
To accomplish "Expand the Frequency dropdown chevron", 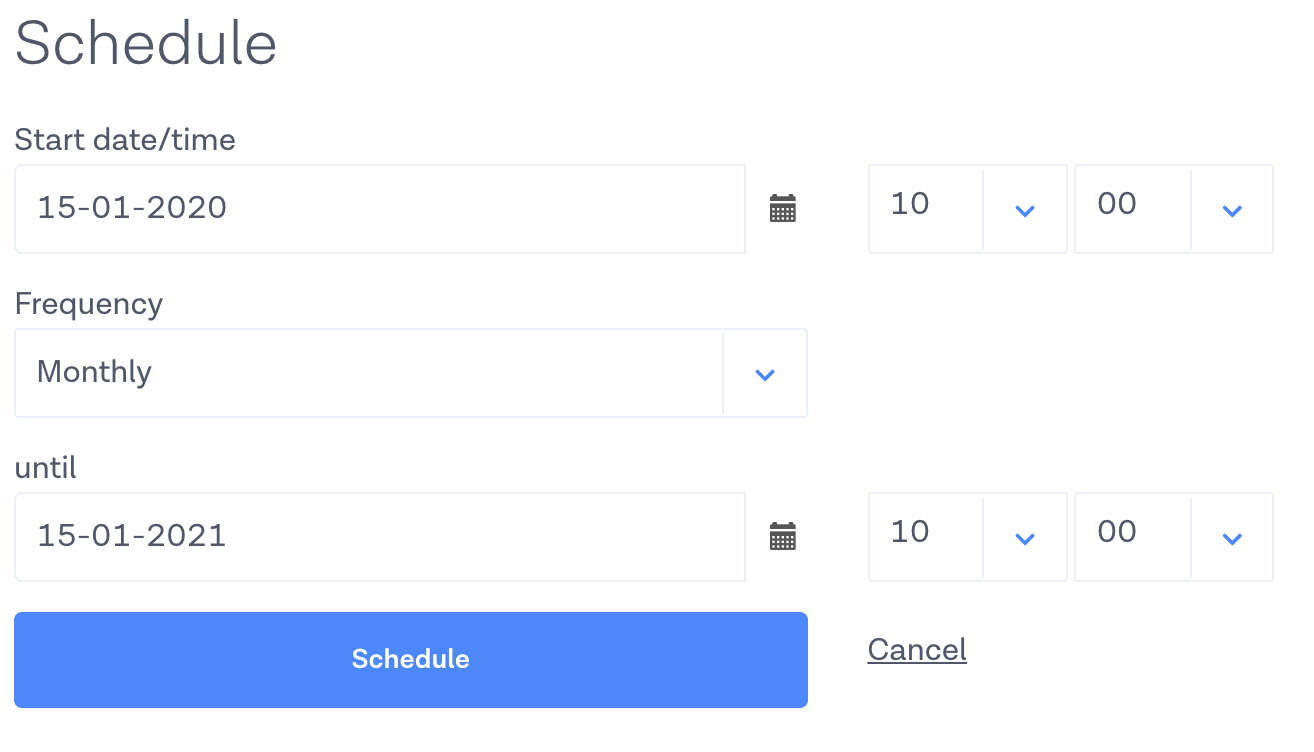I will 765,374.
